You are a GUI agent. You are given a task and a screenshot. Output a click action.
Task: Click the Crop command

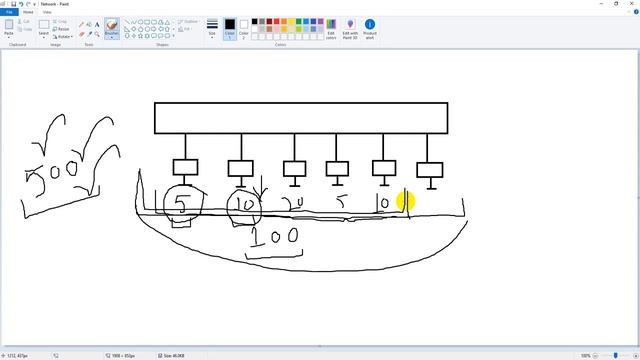click(60, 22)
